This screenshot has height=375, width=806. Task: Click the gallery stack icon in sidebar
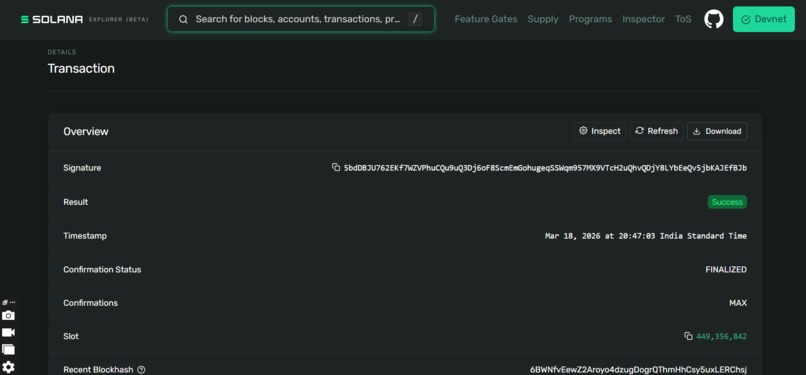click(x=8, y=349)
